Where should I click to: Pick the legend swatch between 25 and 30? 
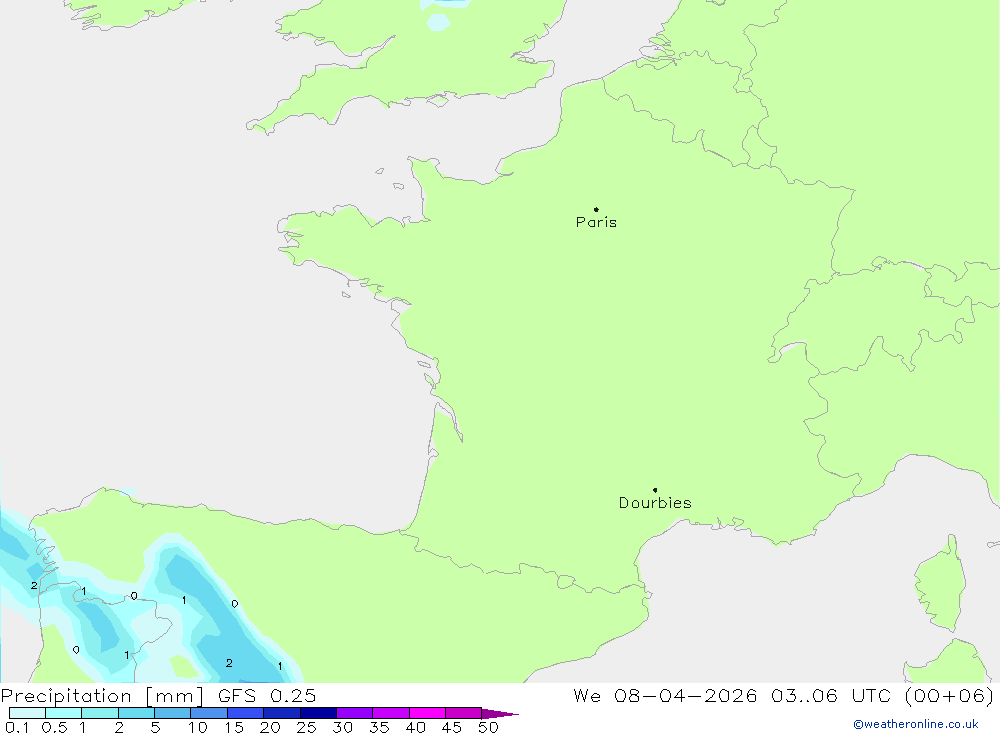tap(318, 713)
